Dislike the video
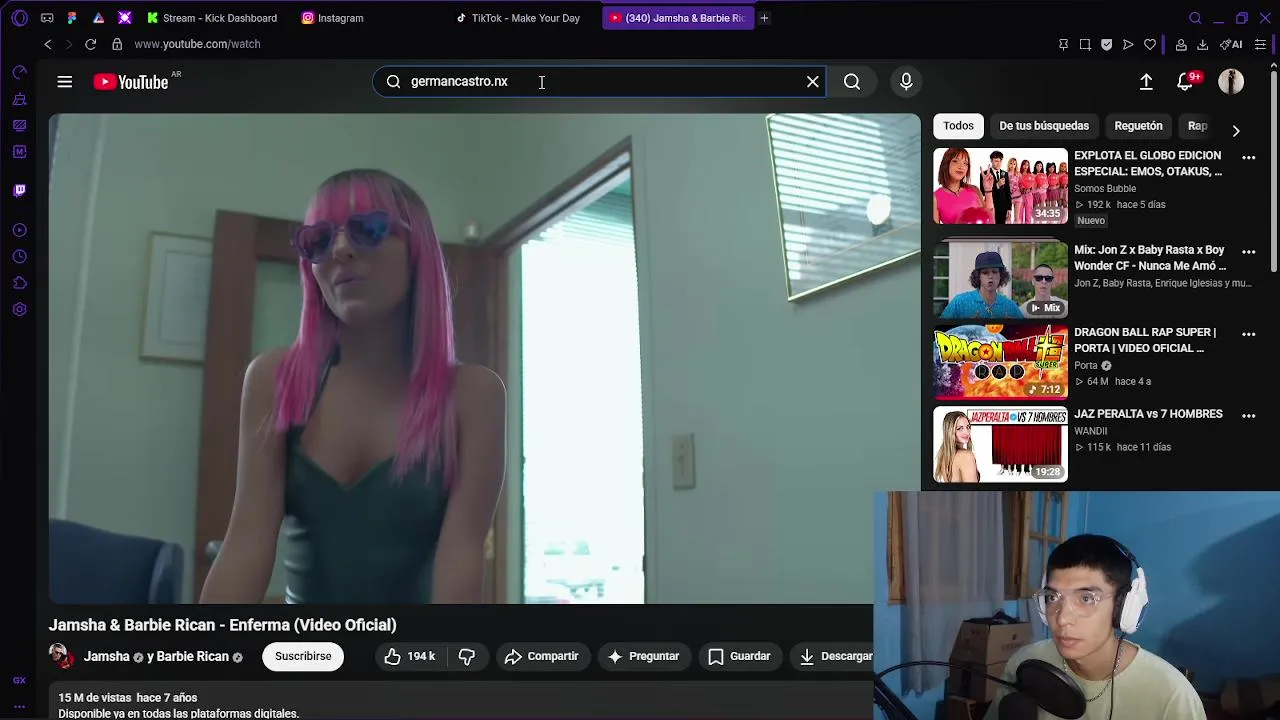This screenshot has height=720, width=1280. pyautogui.click(x=467, y=656)
